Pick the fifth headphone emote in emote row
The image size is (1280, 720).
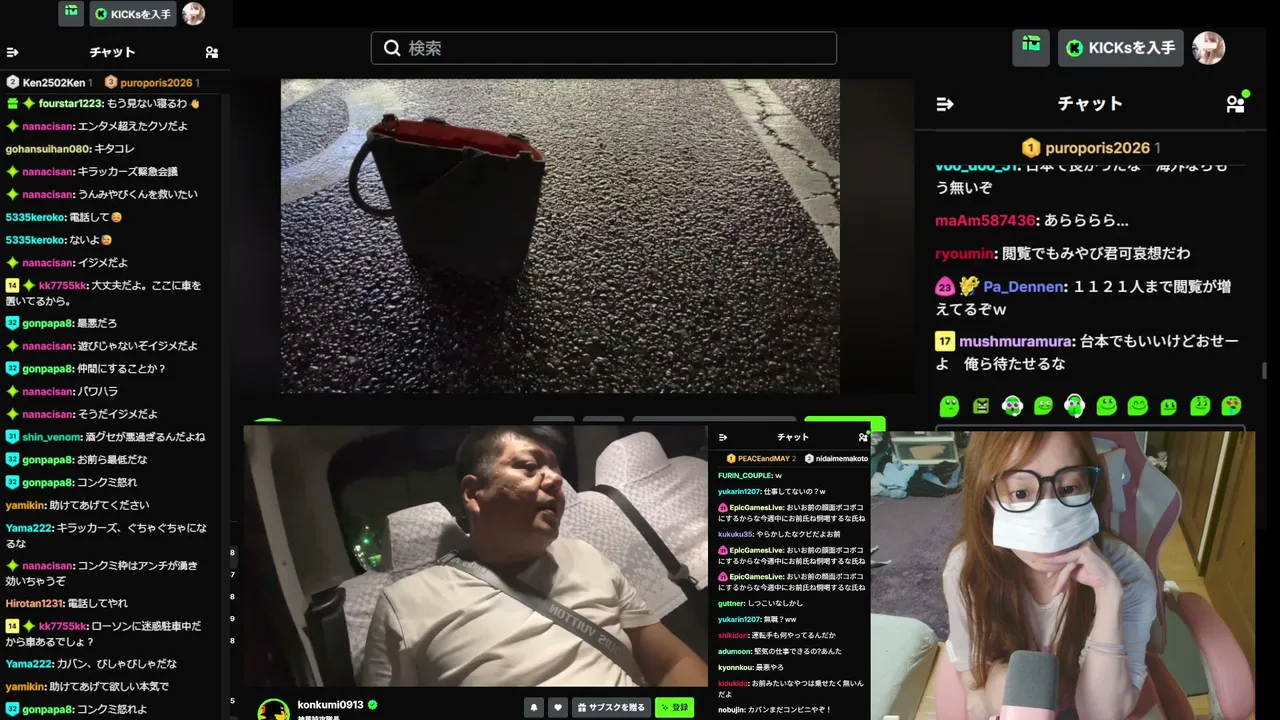coord(1075,405)
